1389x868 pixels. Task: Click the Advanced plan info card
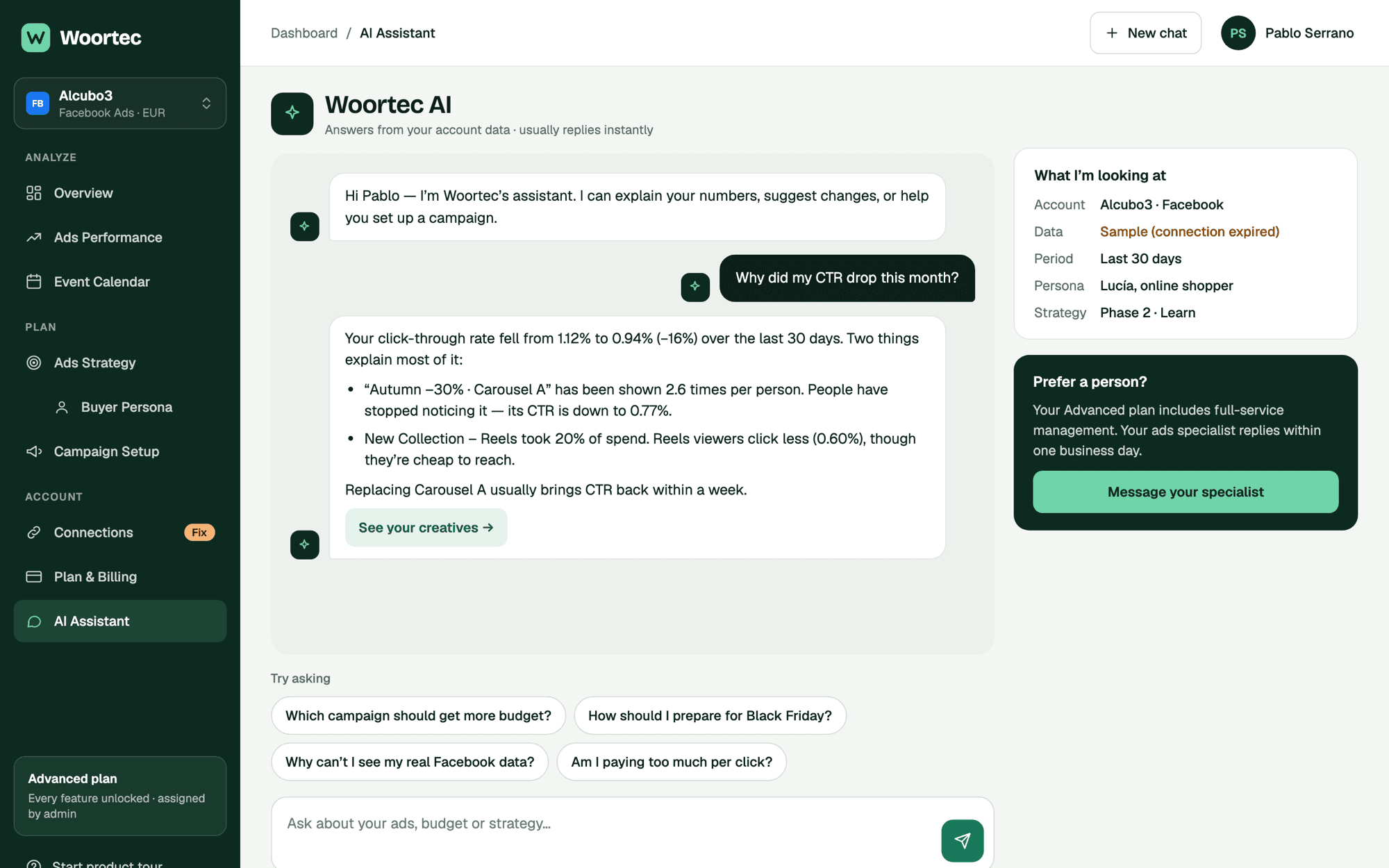click(120, 796)
